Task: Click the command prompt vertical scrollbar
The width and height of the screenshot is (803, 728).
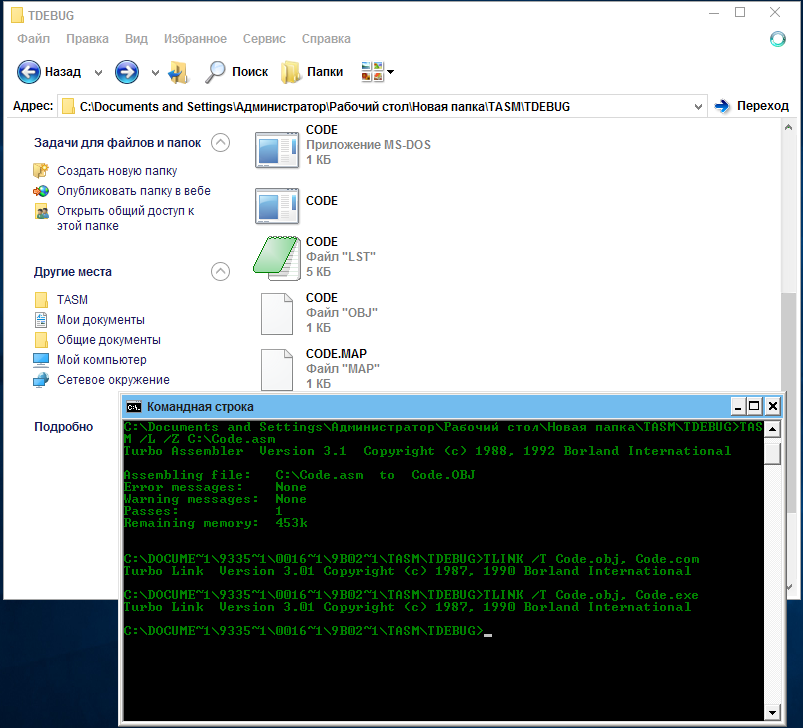Action: click(x=772, y=580)
